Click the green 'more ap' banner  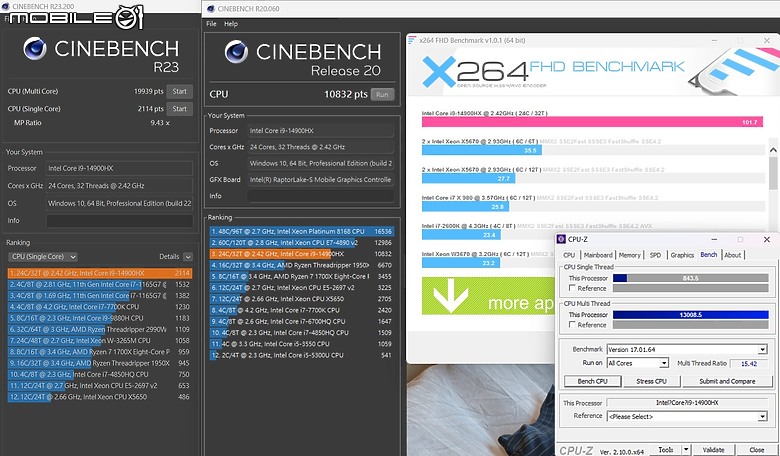tap(488, 295)
